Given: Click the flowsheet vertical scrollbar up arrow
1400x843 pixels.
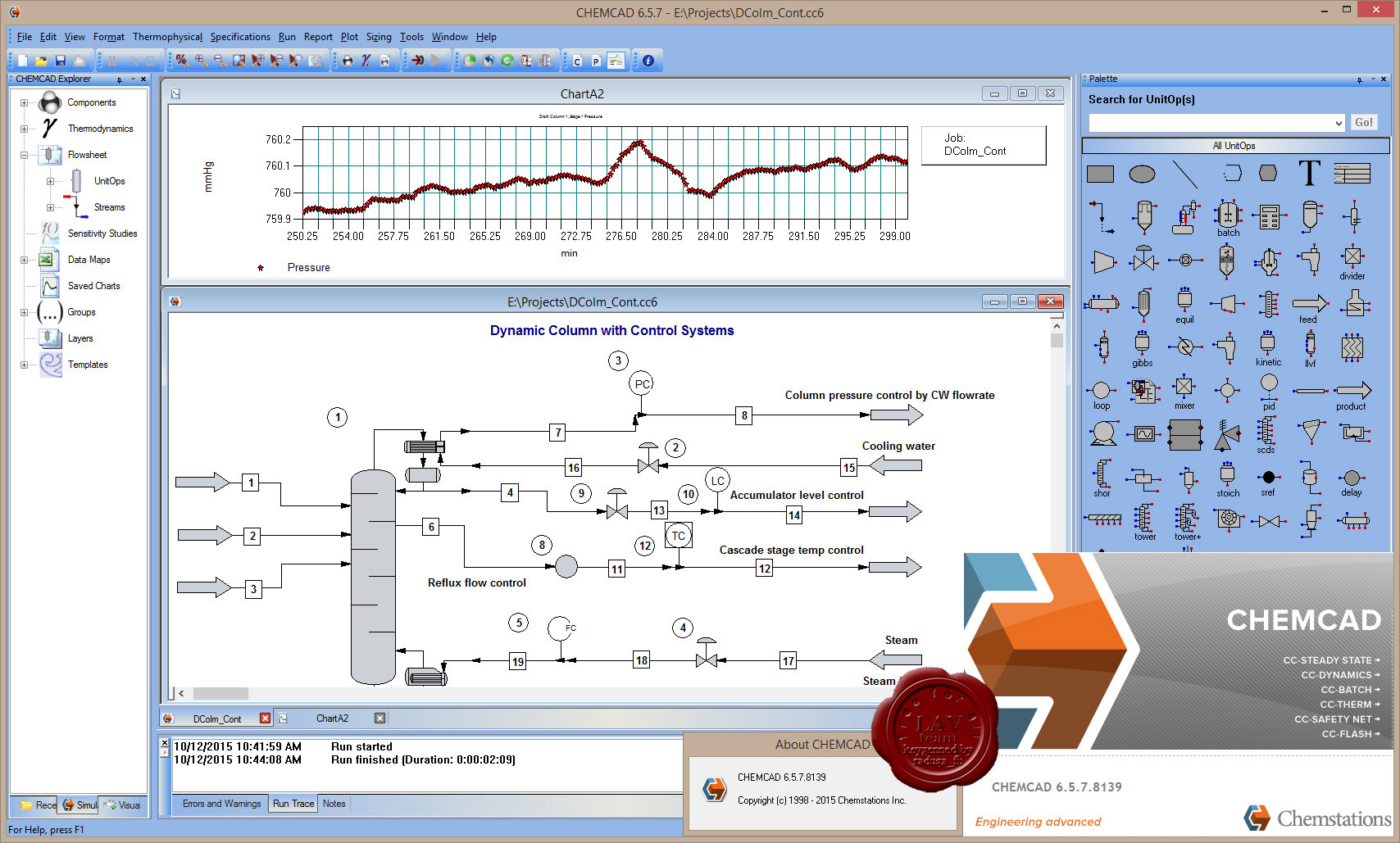Looking at the screenshot, I should 1057,325.
